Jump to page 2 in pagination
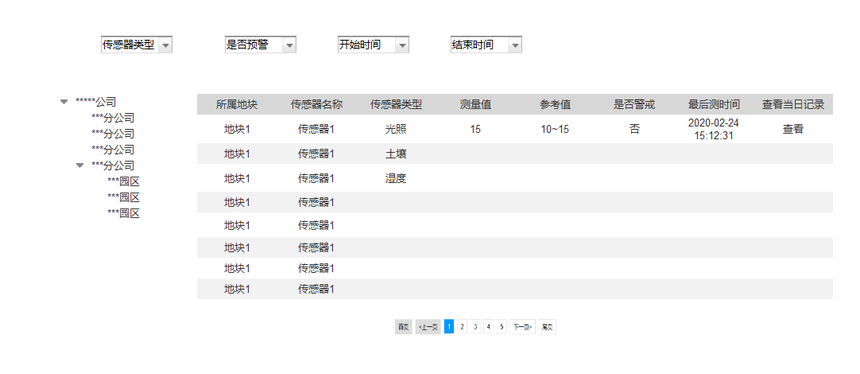Screen dimensions: 860x374 point(462,327)
